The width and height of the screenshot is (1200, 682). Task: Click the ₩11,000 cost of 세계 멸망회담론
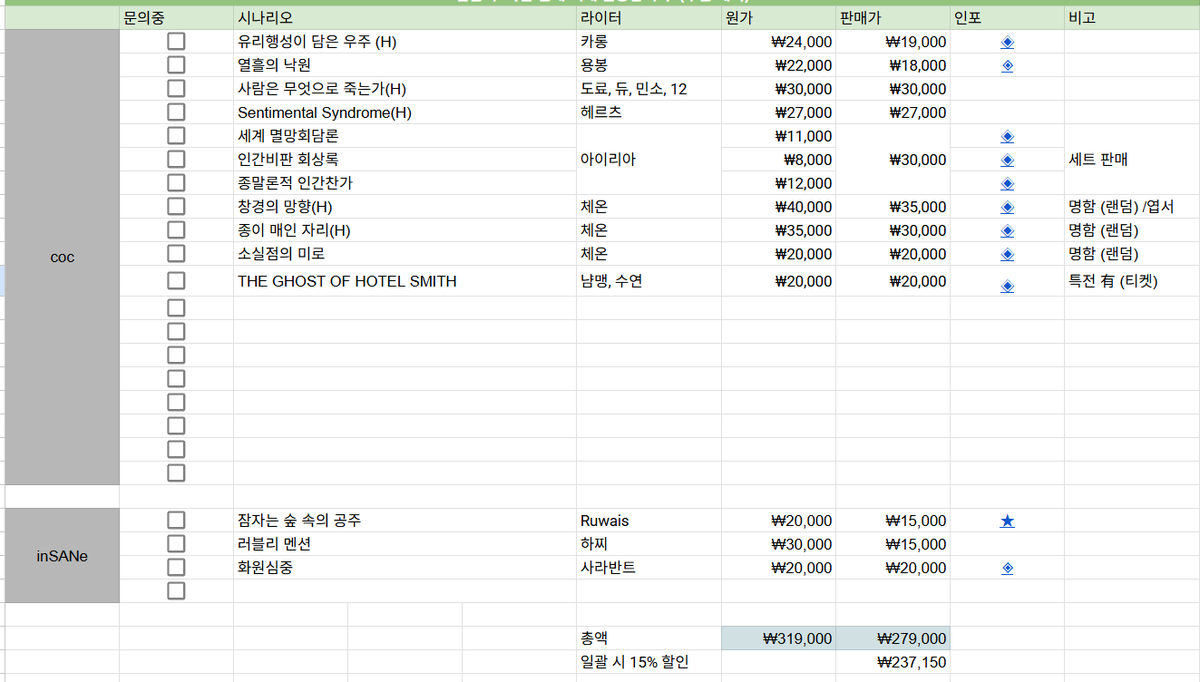click(778, 136)
